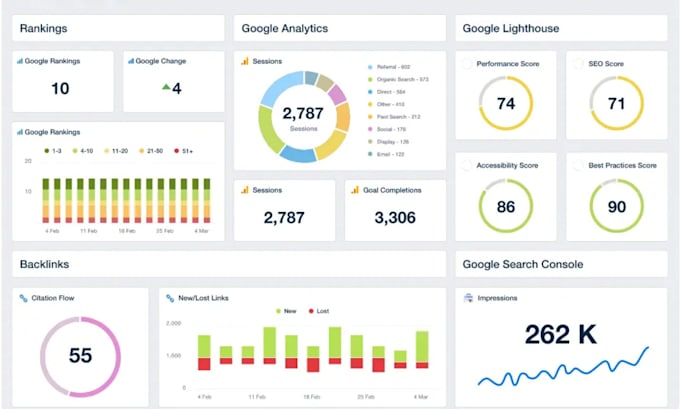
Task: Click the Goal Completions tile title
Action: point(392,190)
